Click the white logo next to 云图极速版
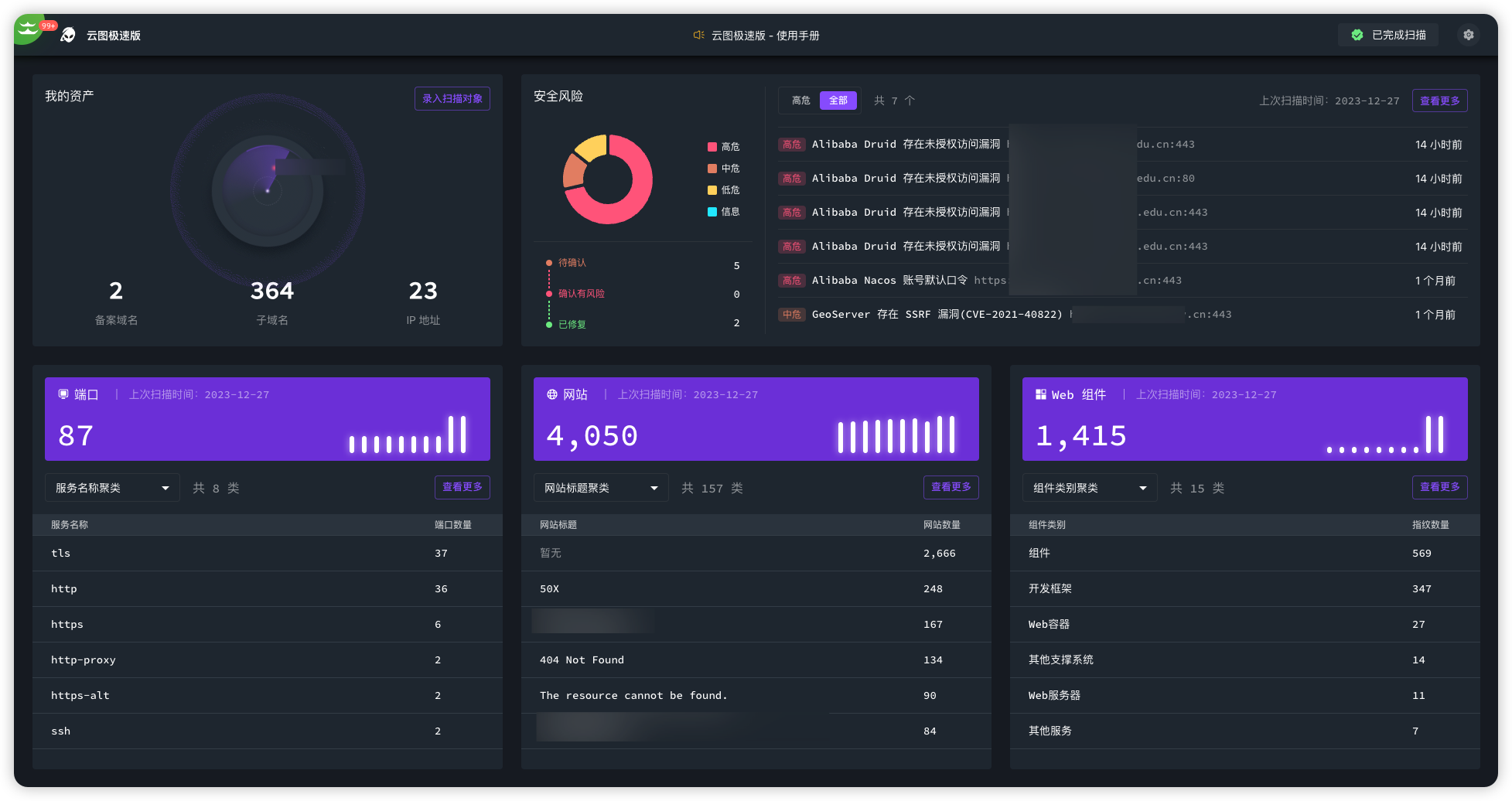The image size is (1512, 801). (x=68, y=36)
